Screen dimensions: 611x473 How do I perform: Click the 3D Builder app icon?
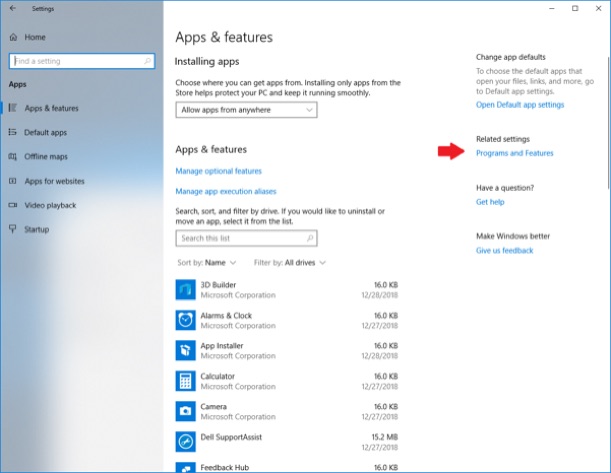point(185,289)
